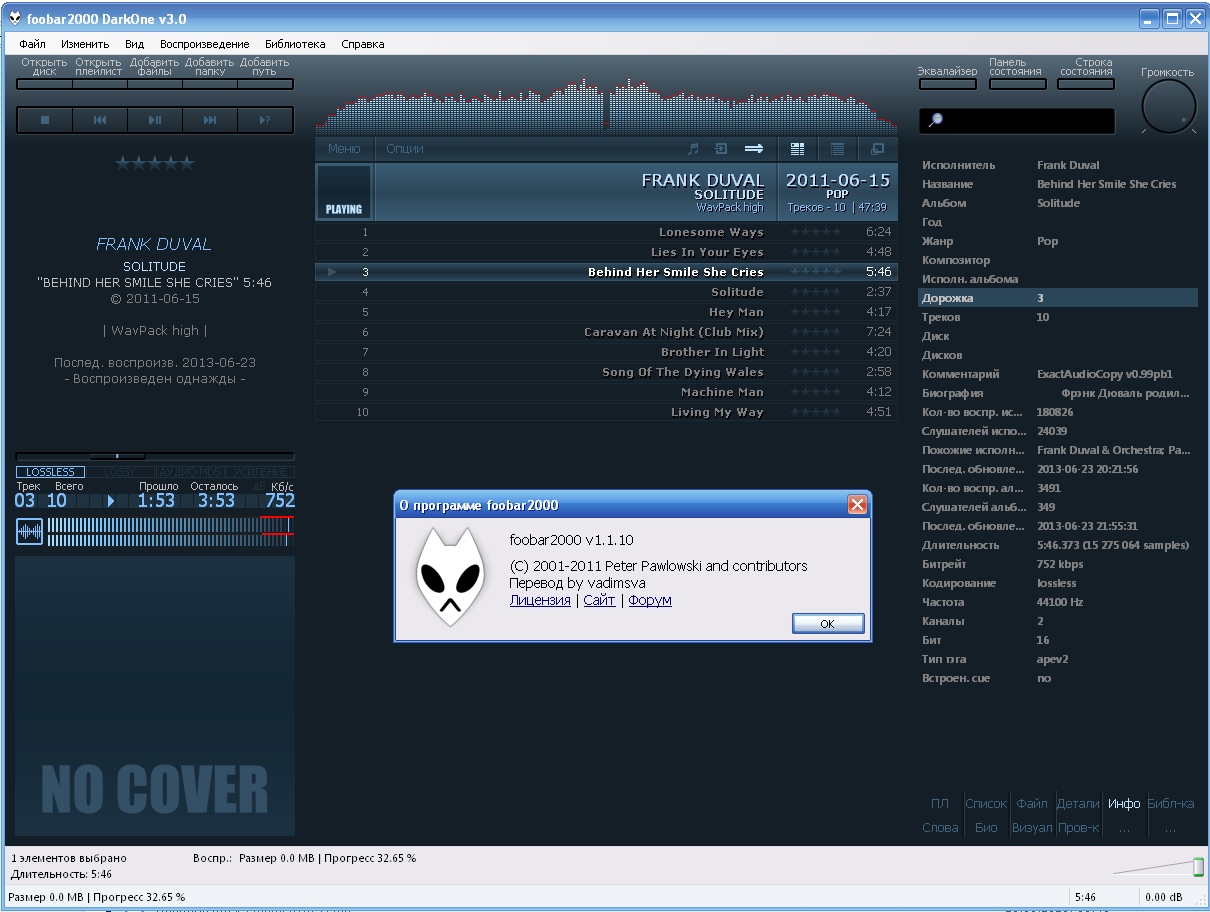The width and height of the screenshot is (1210, 912).
Task: Open the Опции dropdown above the playlist
Action: tap(405, 149)
